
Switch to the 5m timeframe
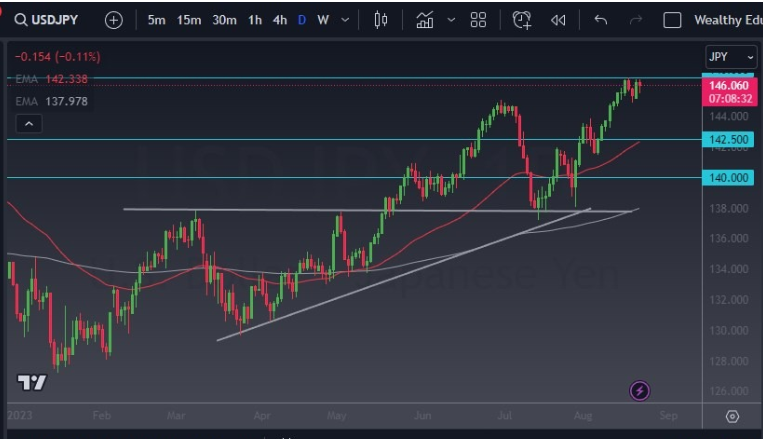click(x=156, y=20)
